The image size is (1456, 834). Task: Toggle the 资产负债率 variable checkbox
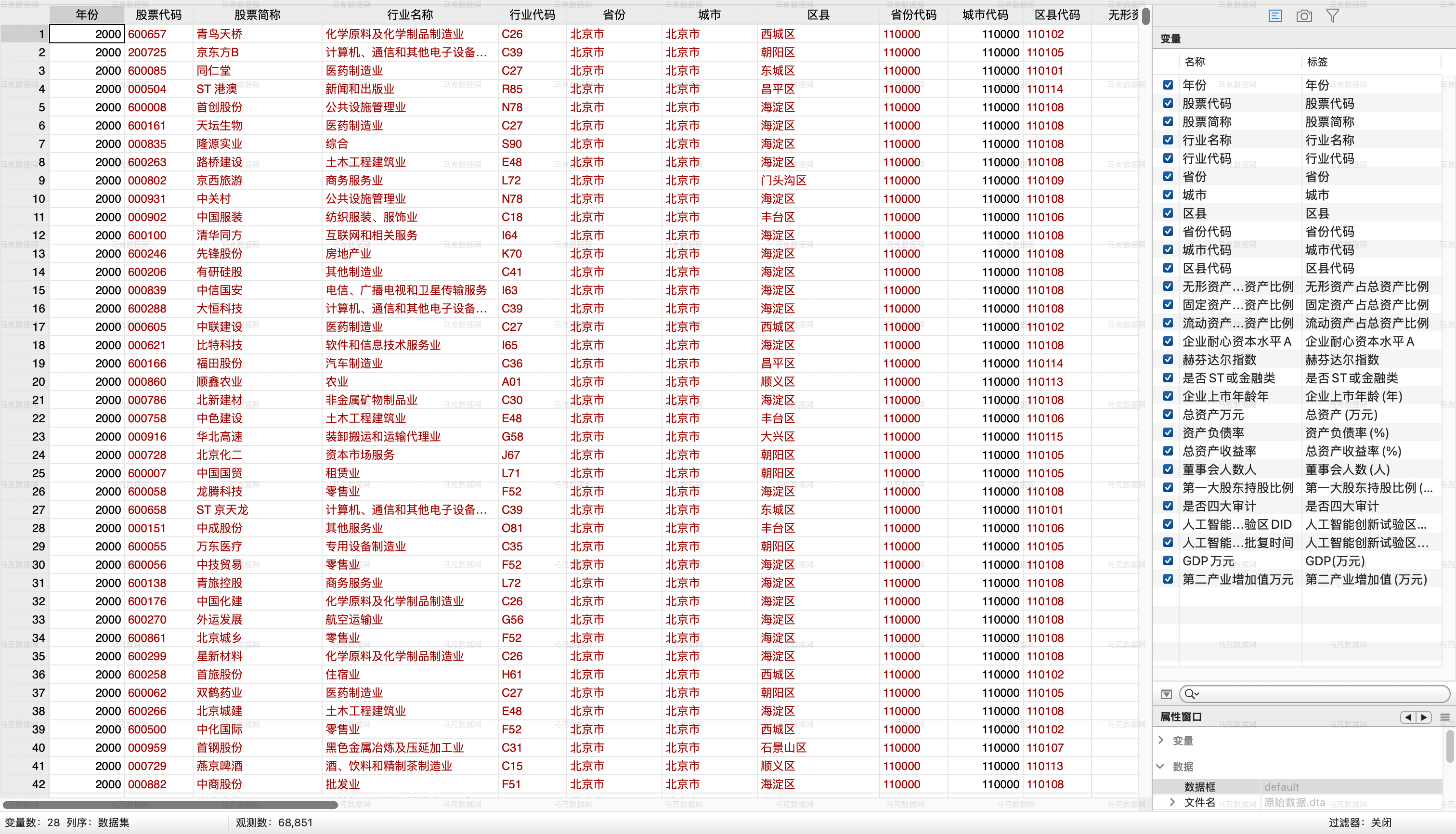click(x=1169, y=433)
